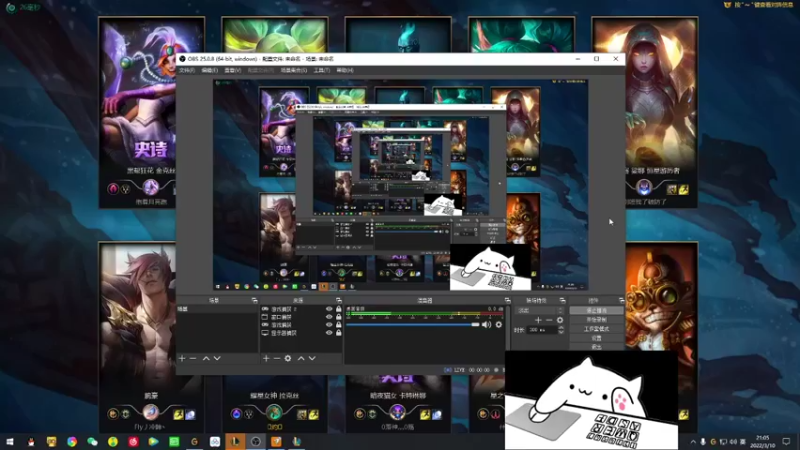Undock the Controls panel popout icon
Screen dimensions: 800x450
[621, 301]
